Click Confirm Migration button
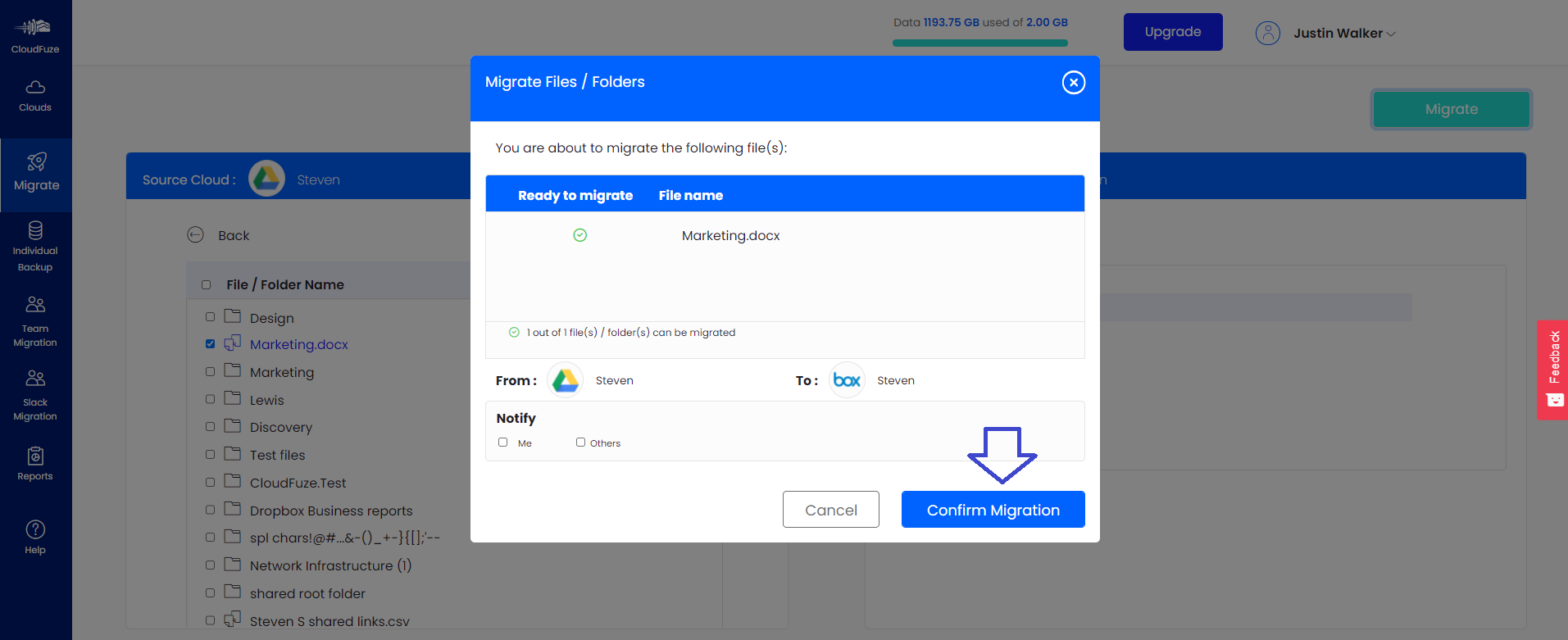1568x640 pixels. click(x=993, y=510)
